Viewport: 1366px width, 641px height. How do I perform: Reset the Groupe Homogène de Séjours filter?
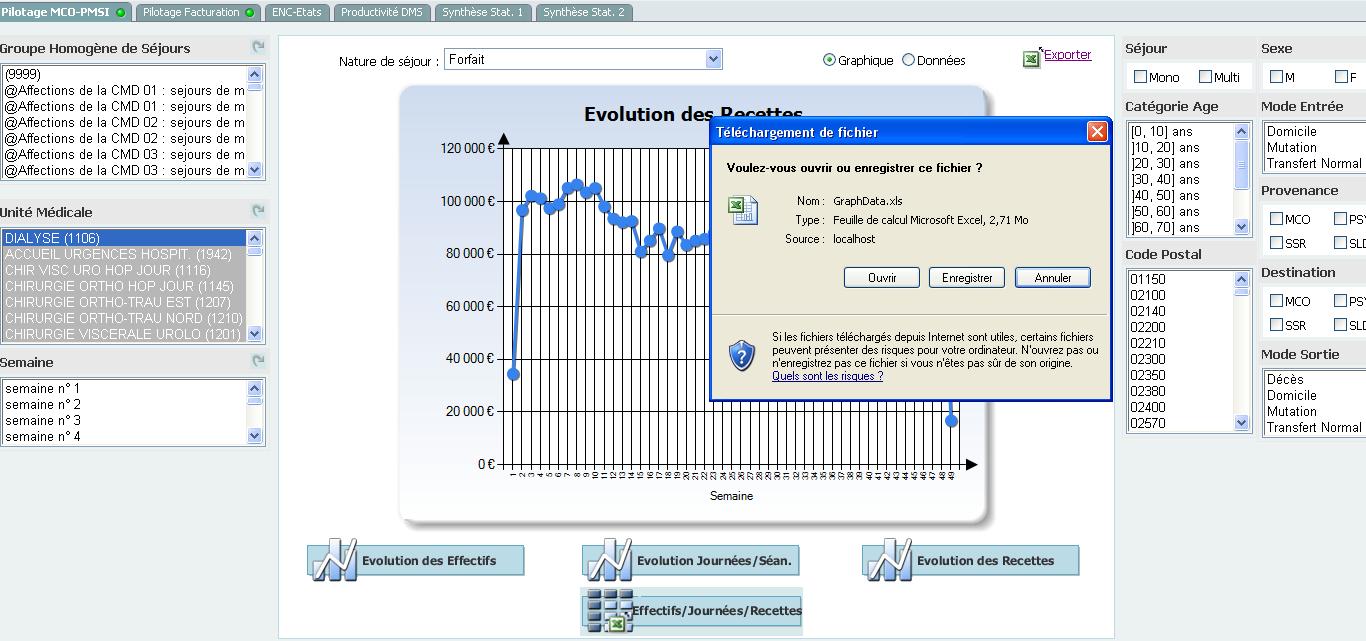(258, 47)
